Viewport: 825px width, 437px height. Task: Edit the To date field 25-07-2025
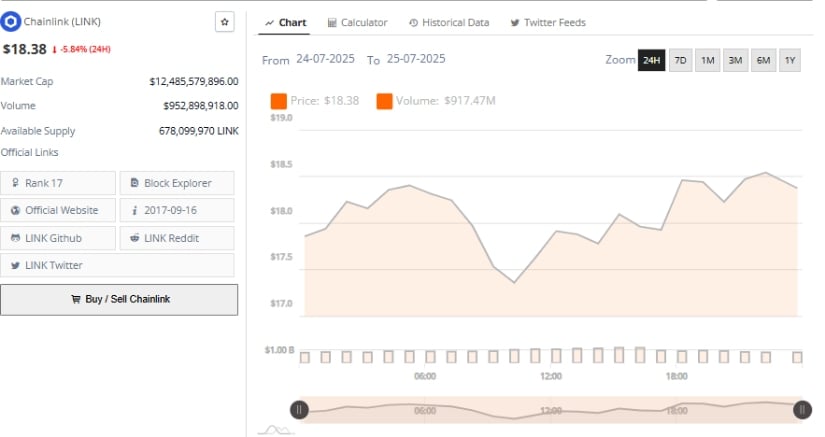[x=416, y=59]
